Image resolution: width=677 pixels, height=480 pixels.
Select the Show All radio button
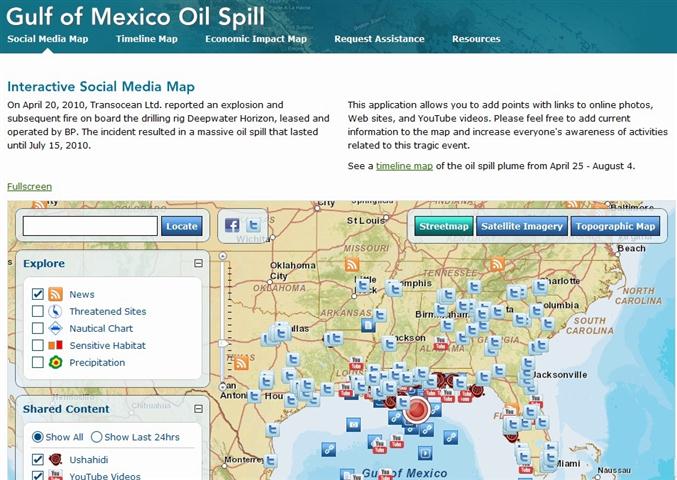pyautogui.click(x=38, y=437)
